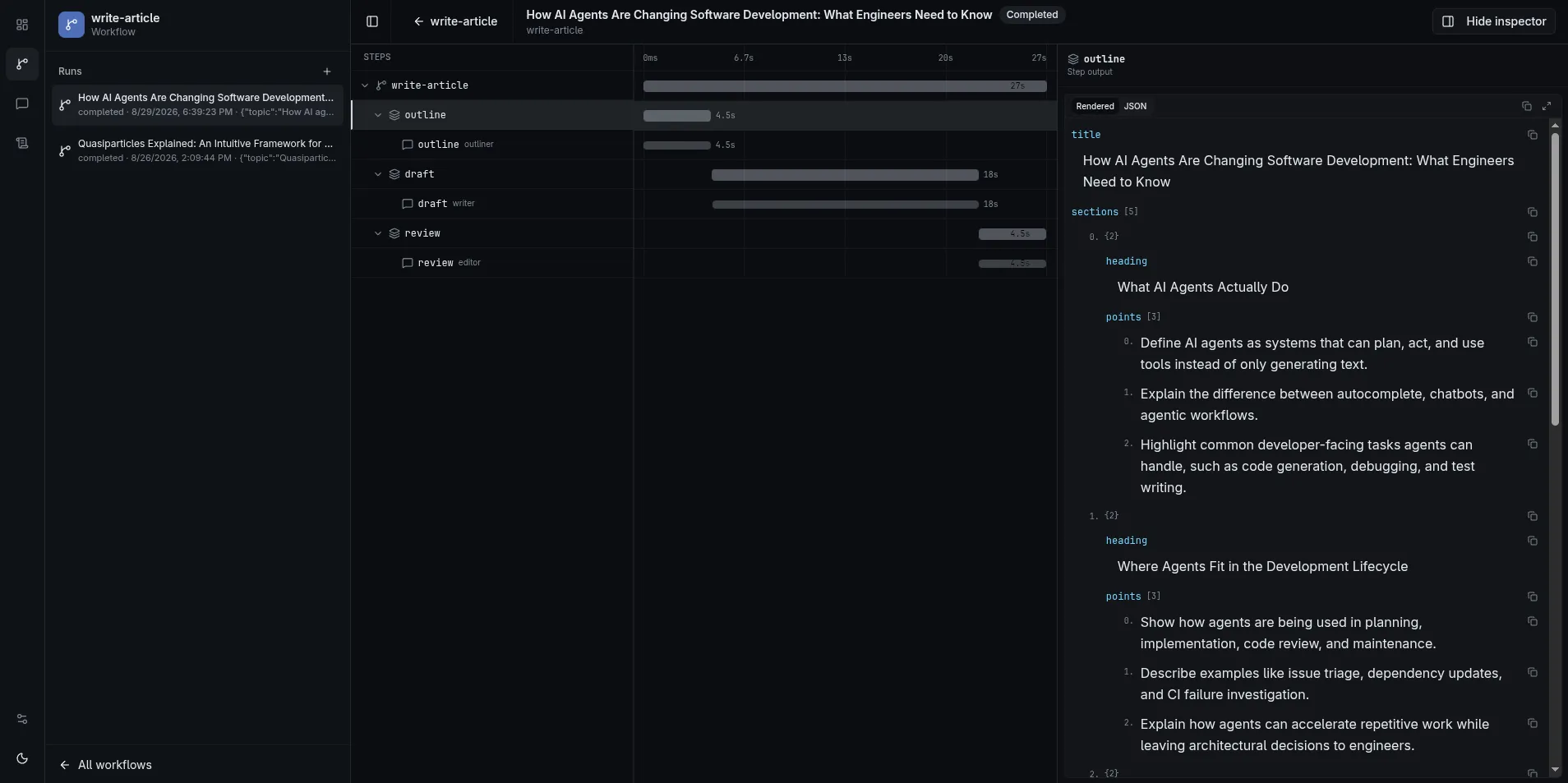Add a new run with plus icon
This screenshot has width=1568, height=783.
coord(327,71)
